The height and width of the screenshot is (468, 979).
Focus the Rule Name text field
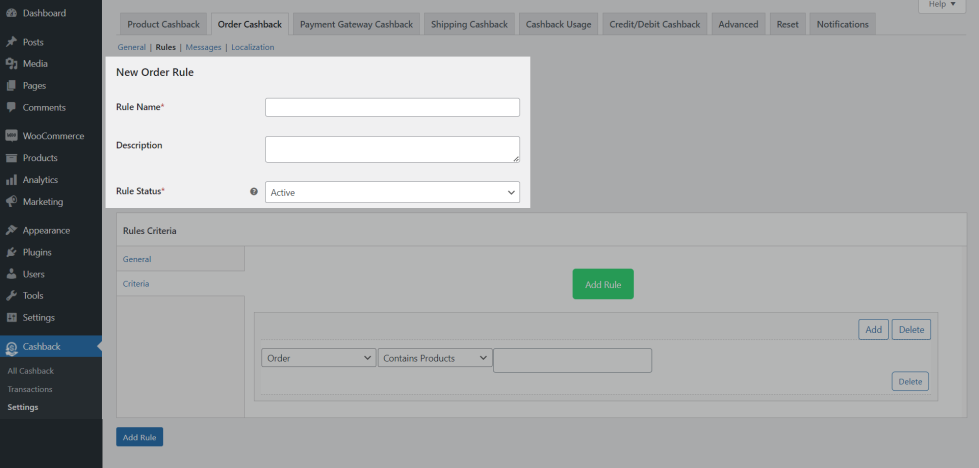[x=392, y=107]
